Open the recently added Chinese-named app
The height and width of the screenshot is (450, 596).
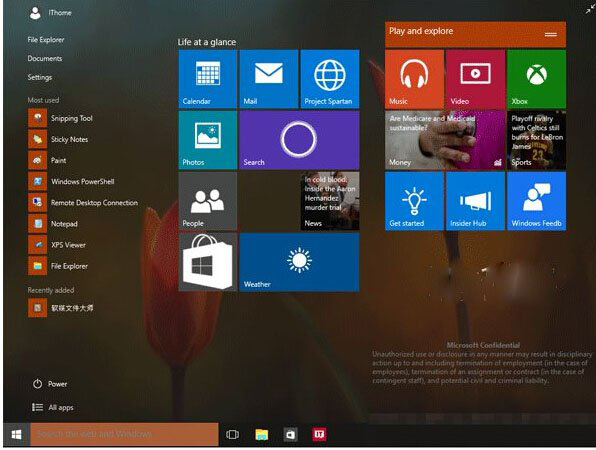pos(61,308)
